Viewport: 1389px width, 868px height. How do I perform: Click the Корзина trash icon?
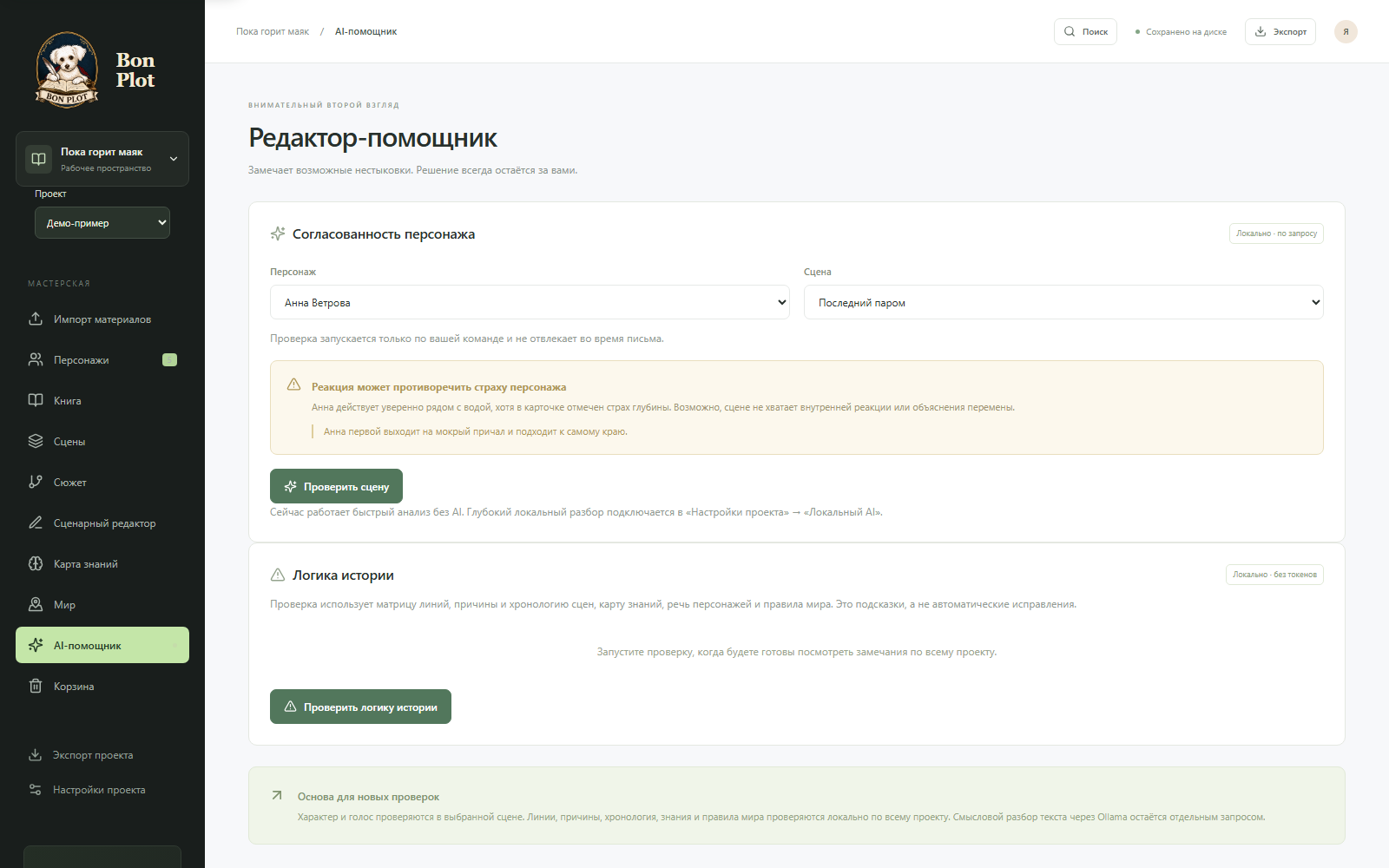click(36, 686)
